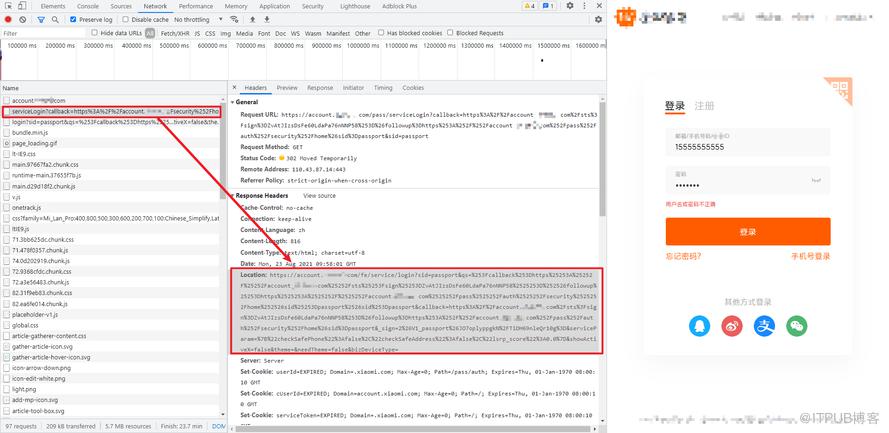The width and height of the screenshot is (889, 433).
Task: Select the inspect element picker tool
Action: 7,6
